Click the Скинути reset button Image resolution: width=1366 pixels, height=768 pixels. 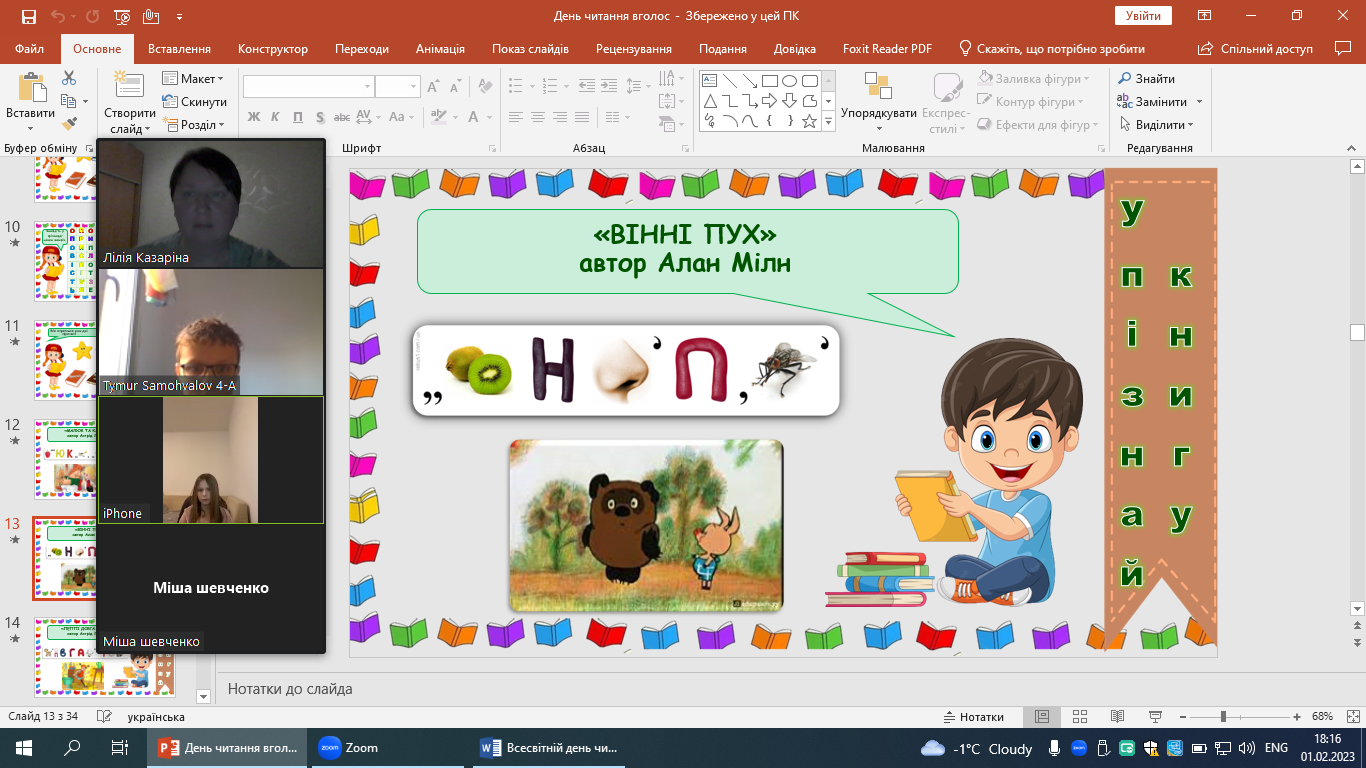194,101
